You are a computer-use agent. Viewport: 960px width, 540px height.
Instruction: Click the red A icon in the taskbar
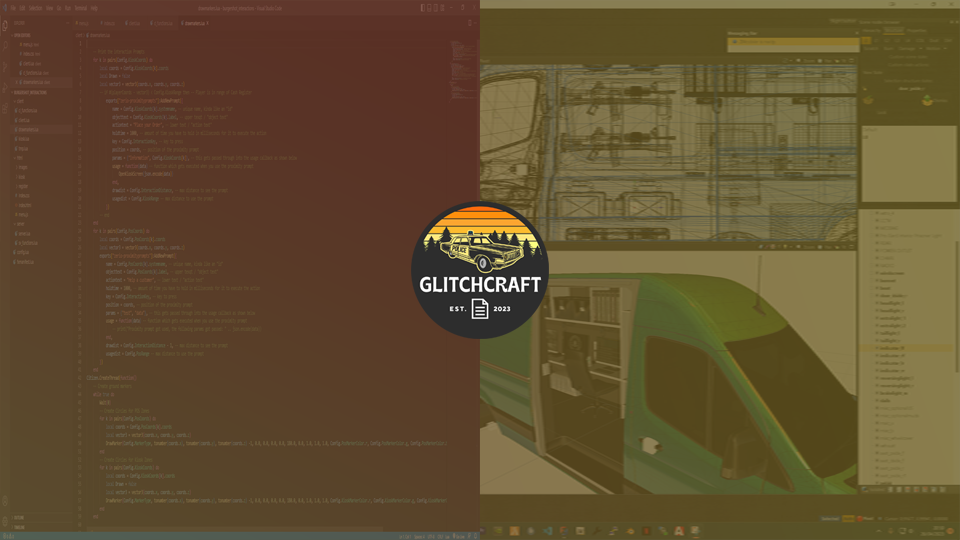pyautogui.click(x=679, y=531)
